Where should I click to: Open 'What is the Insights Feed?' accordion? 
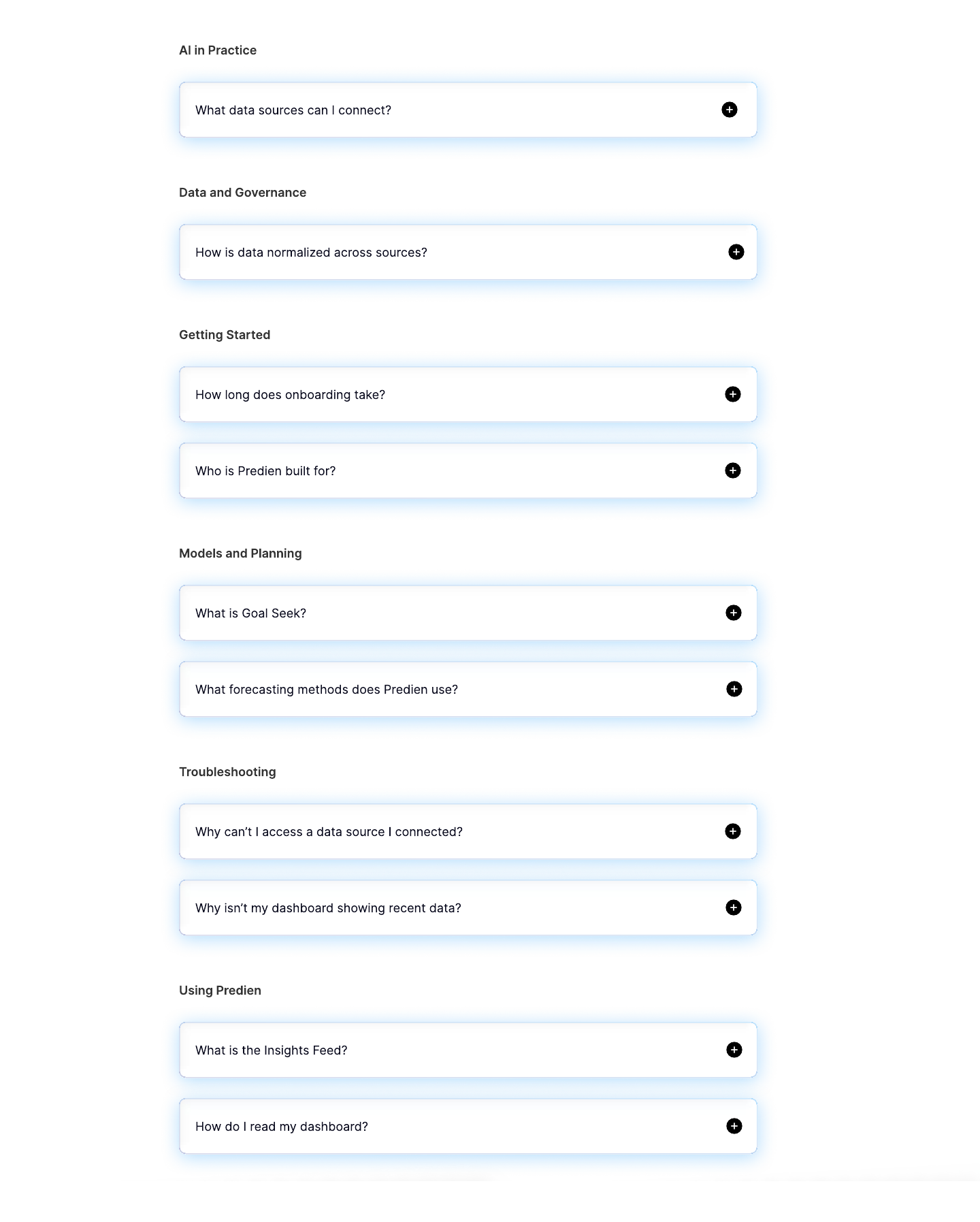click(x=468, y=1050)
